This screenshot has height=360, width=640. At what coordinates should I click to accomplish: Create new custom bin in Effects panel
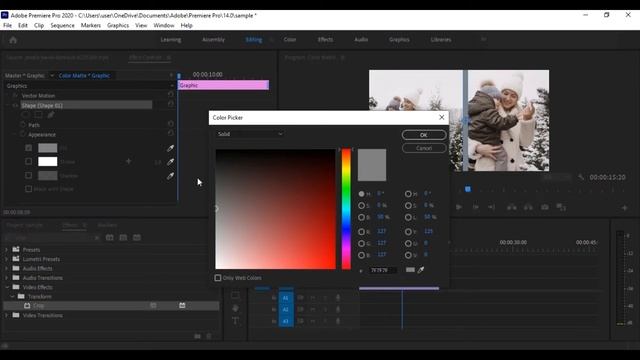[198, 336]
